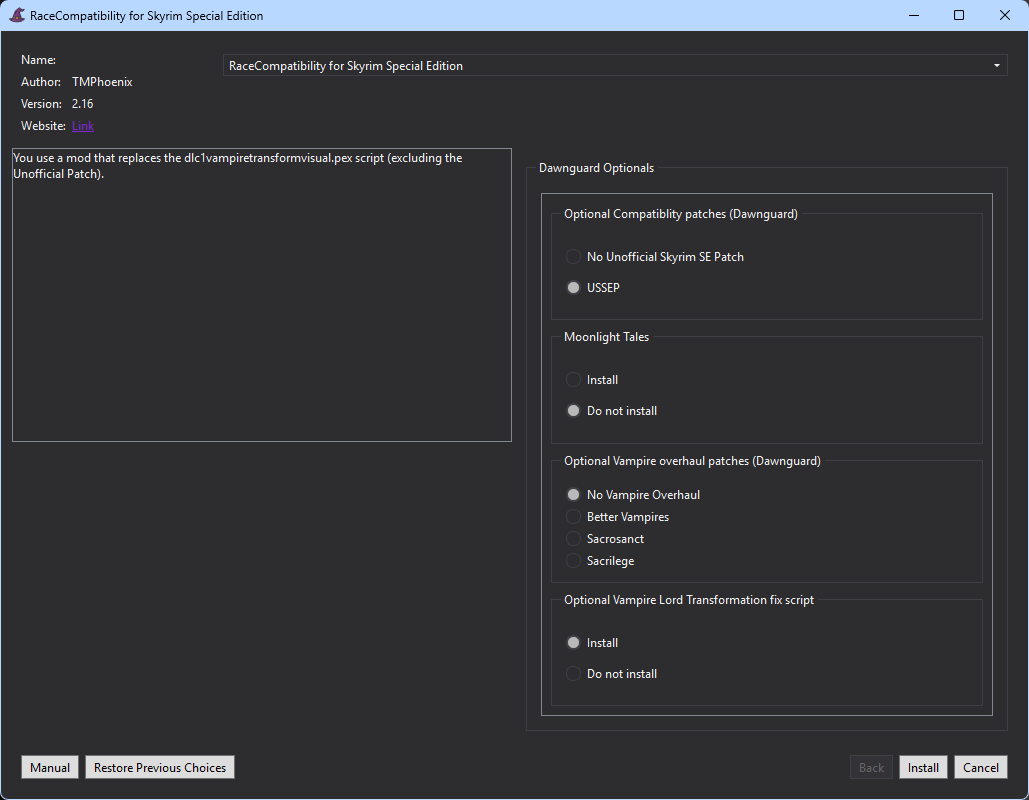Click the version value 2.16

coord(83,104)
